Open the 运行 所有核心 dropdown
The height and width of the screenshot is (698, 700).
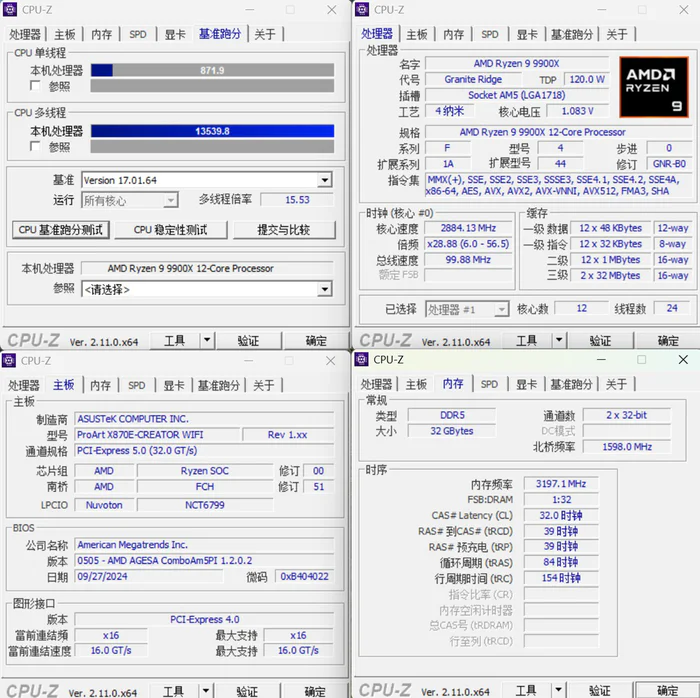[171, 201]
